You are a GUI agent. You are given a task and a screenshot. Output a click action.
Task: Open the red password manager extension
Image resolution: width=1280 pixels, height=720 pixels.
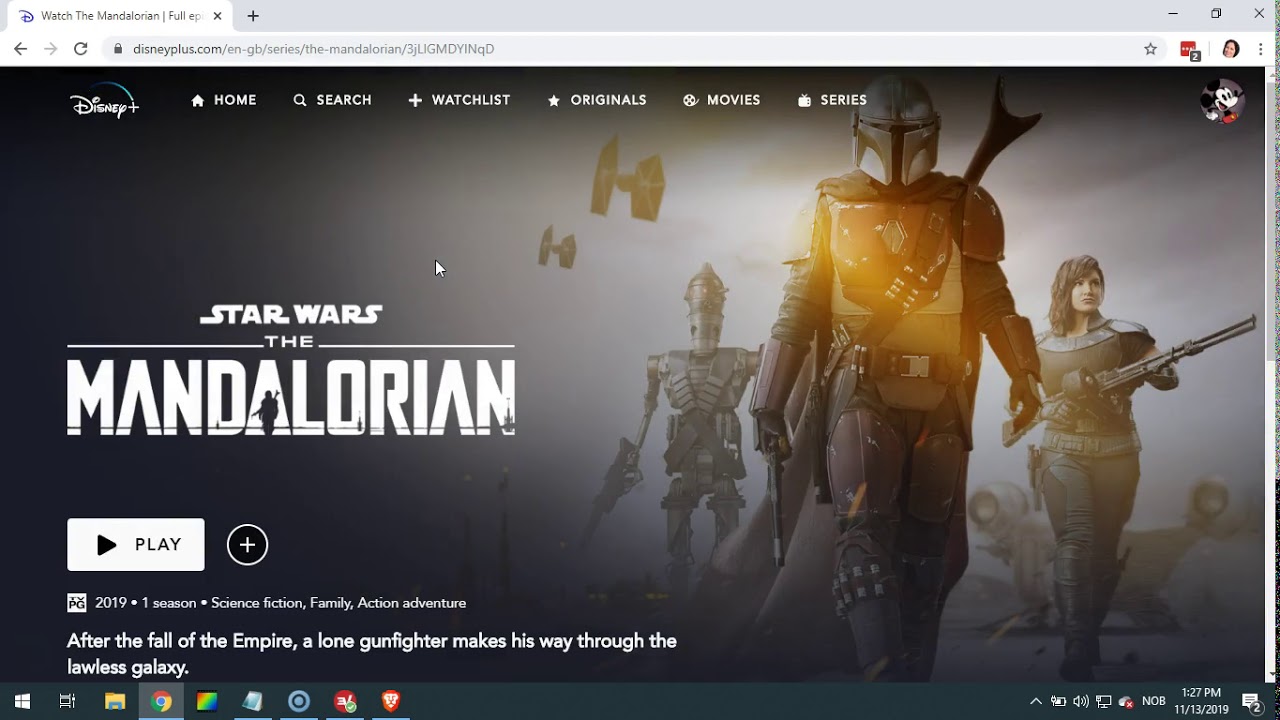tap(1189, 50)
